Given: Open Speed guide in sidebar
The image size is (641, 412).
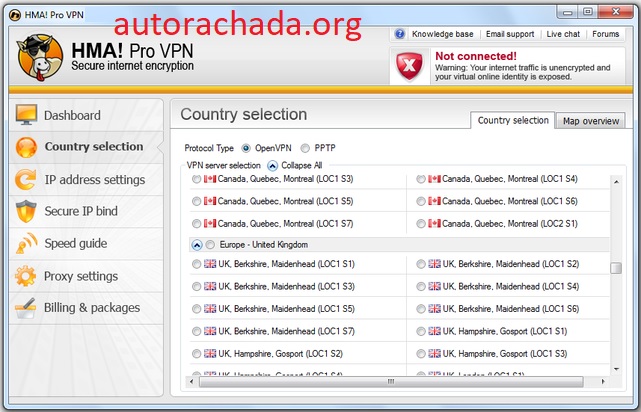Looking at the screenshot, I should [x=86, y=244].
